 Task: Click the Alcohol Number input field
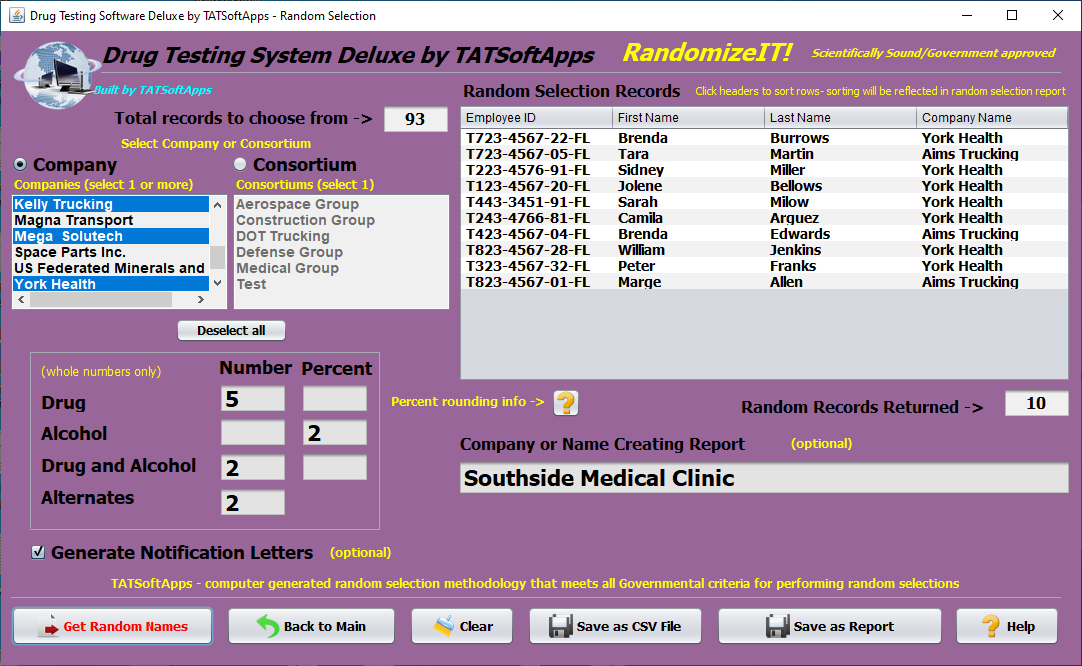click(253, 433)
